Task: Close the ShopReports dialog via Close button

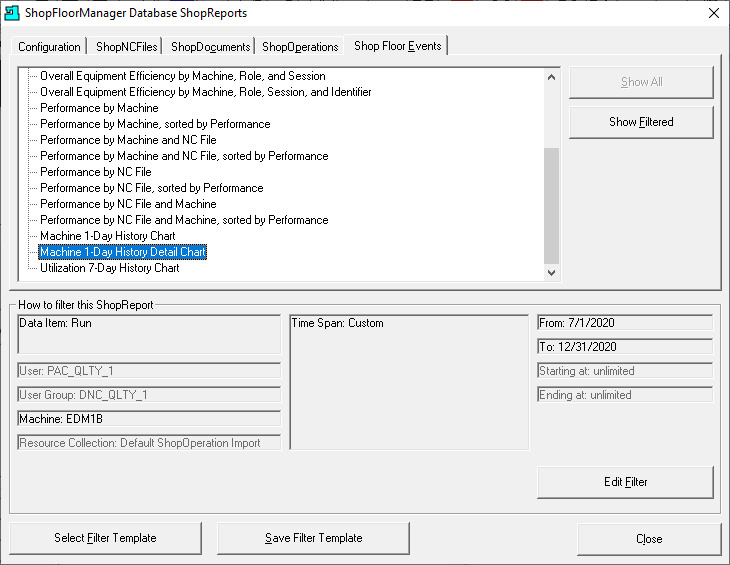Action: coord(649,539)
